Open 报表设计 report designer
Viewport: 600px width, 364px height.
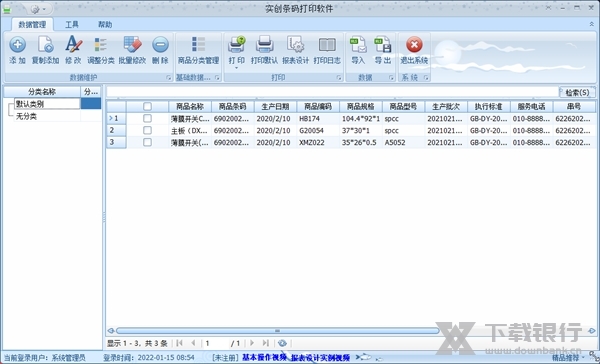pos(295,45)
